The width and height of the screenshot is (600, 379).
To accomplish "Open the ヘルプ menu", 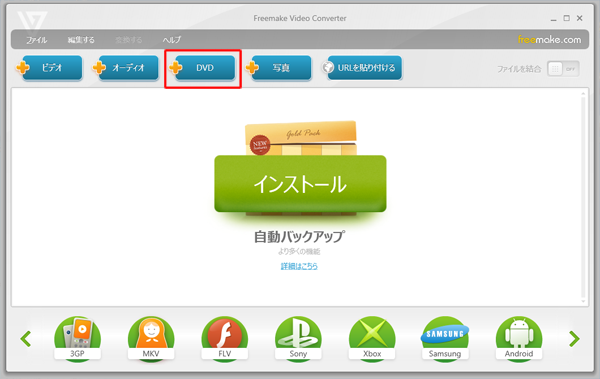I will point(171,40).
